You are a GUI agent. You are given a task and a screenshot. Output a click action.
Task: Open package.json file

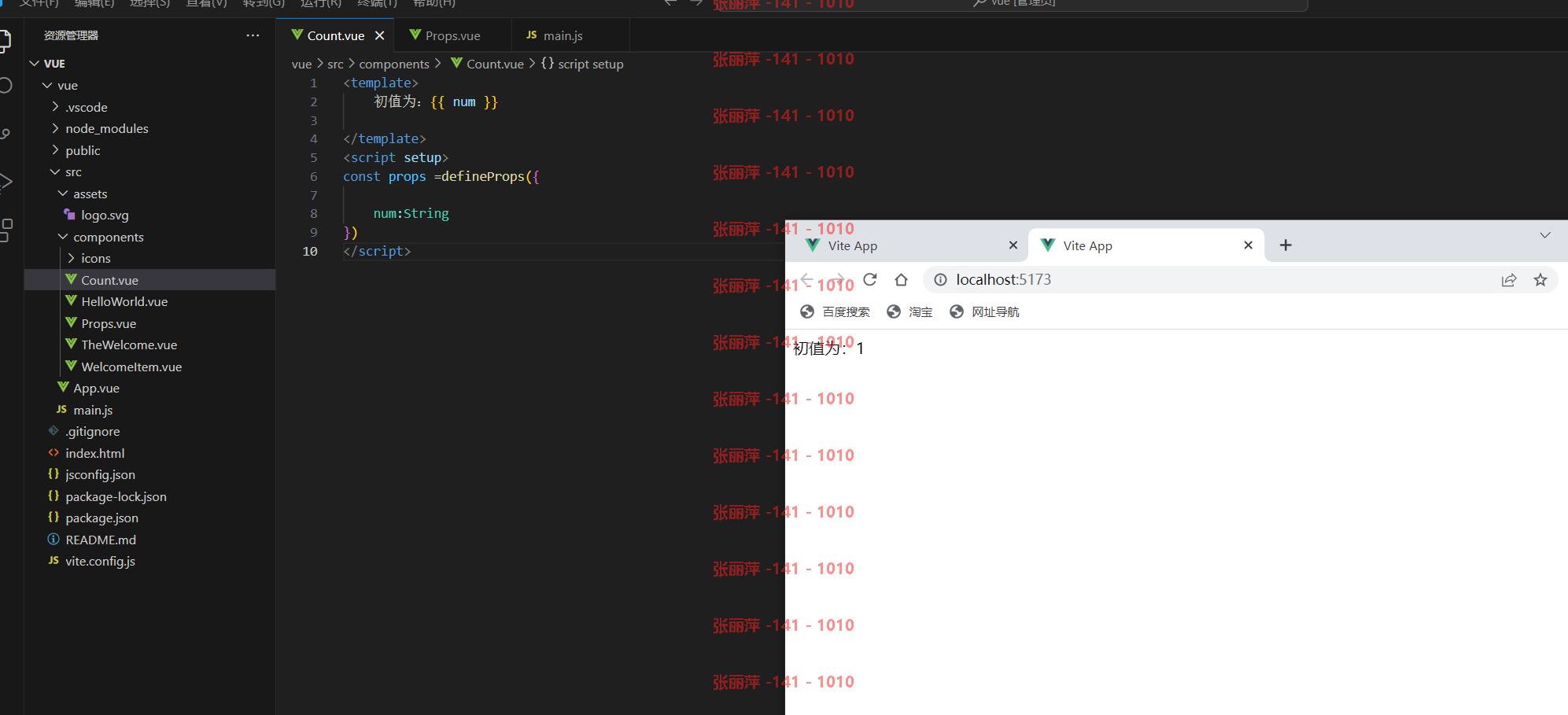coord(149,518)
